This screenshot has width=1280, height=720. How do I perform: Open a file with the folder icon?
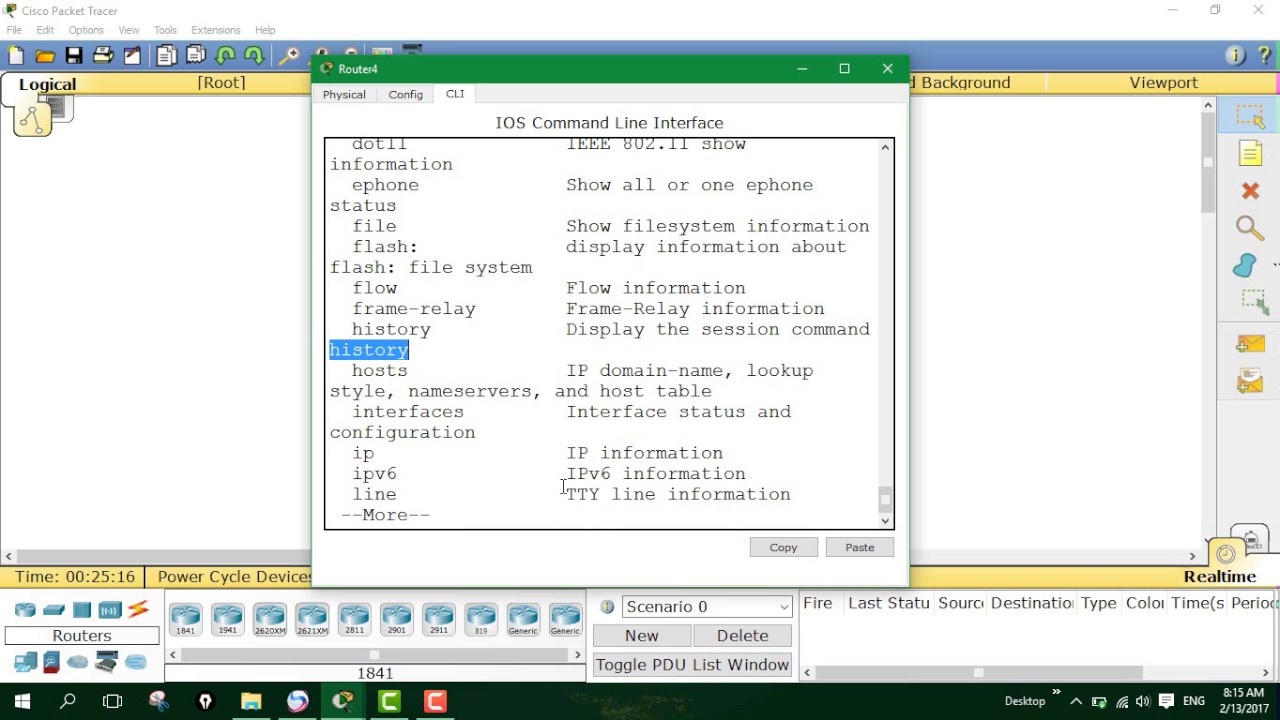pyautogui.click(x=45, y=56)
